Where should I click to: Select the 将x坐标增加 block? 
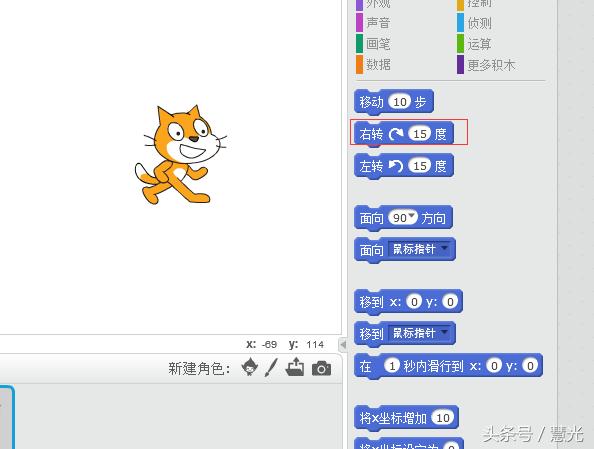pos(406,418)
